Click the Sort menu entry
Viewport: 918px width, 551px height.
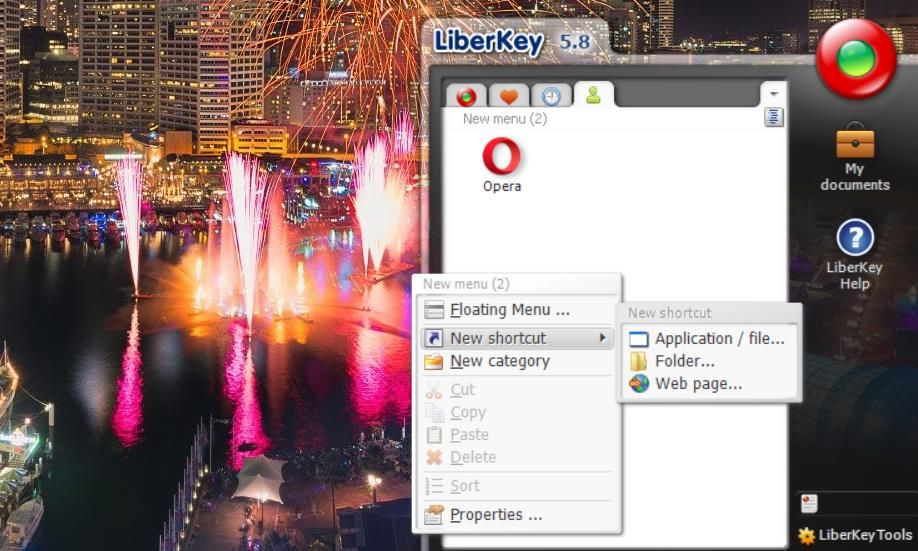tap(517, 485)
